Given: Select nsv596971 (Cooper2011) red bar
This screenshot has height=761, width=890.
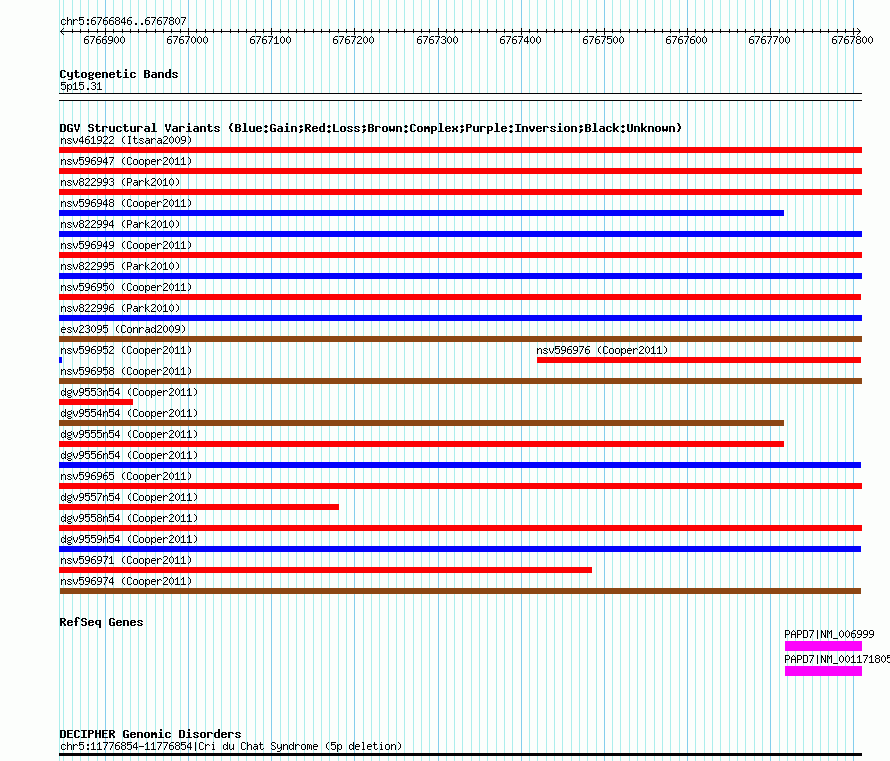Looking at the screenshot, I should 325,570.
